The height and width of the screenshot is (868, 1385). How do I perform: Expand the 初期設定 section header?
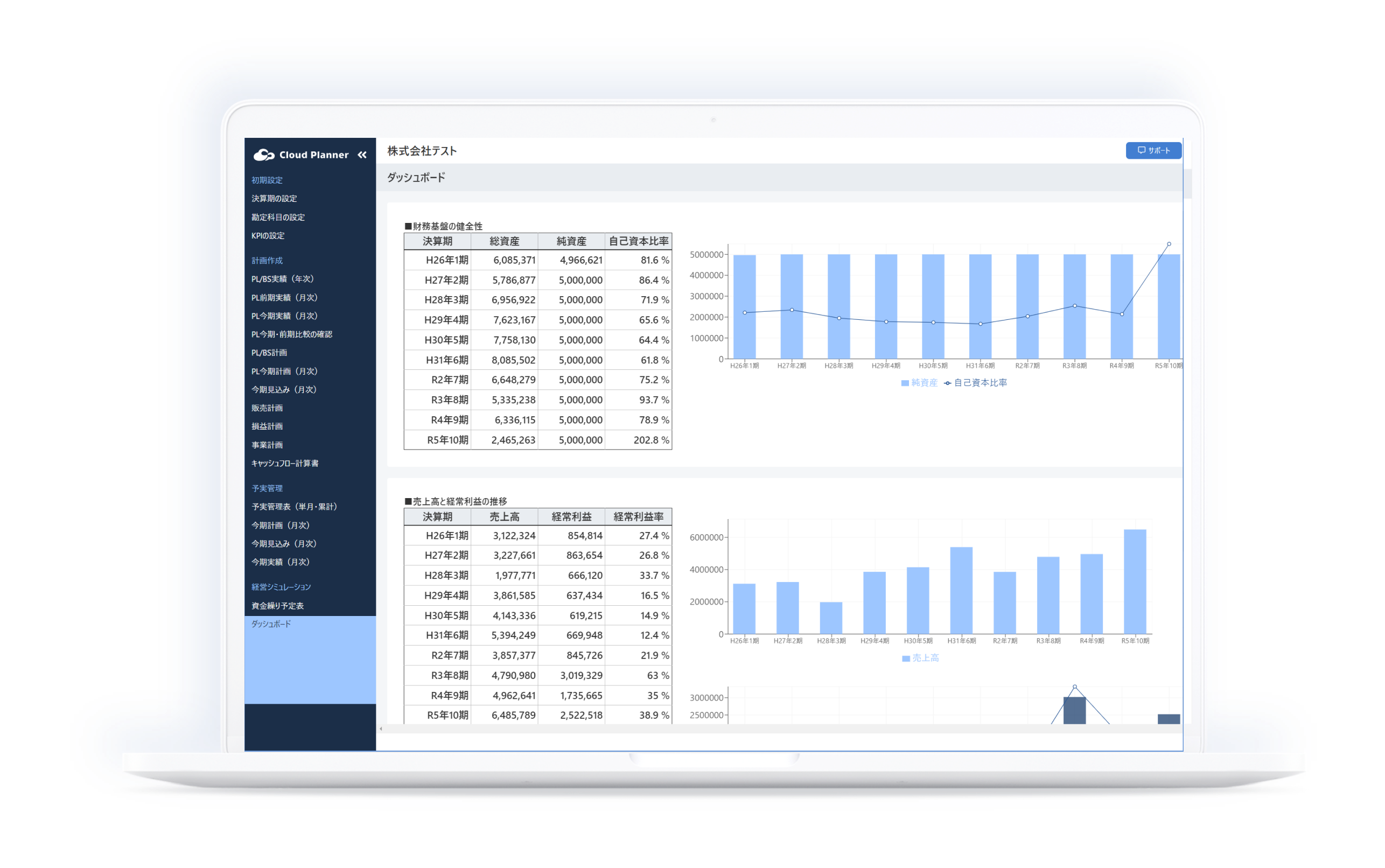[266, 180]
